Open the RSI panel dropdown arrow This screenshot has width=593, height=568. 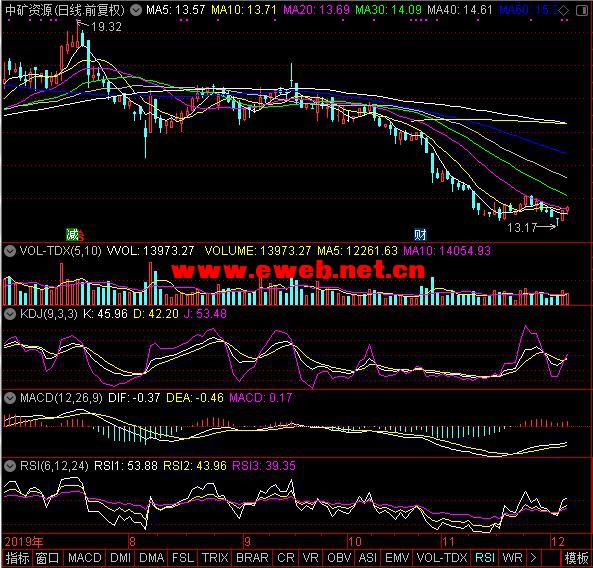coord(10,466)
